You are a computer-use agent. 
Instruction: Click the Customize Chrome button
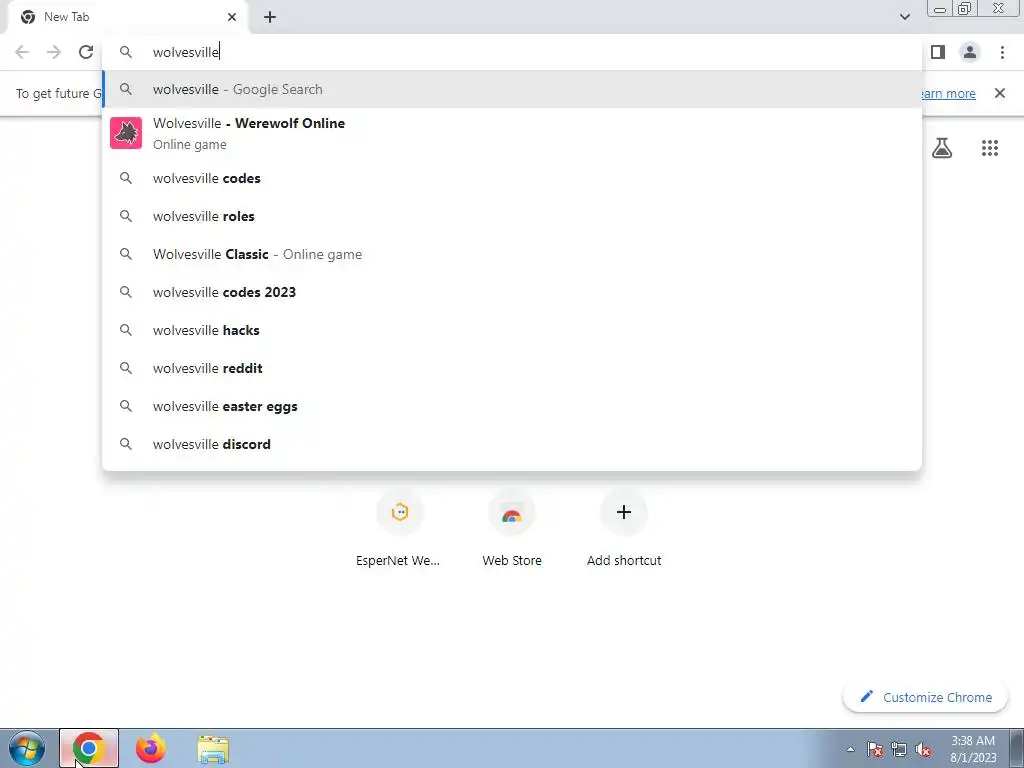(x=925, y=697)
